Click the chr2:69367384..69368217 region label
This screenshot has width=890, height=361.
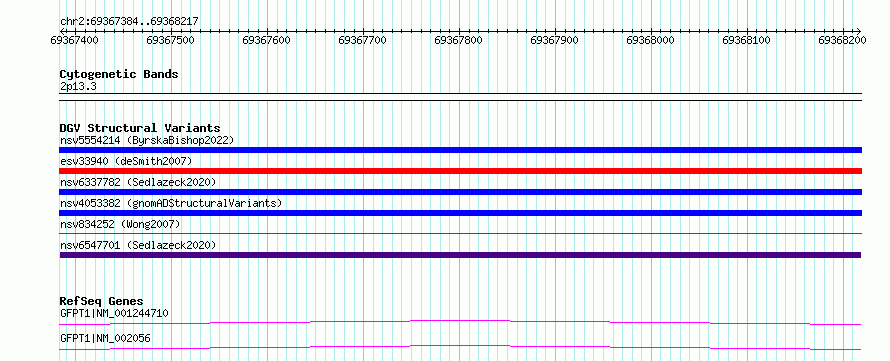[129, 21]
